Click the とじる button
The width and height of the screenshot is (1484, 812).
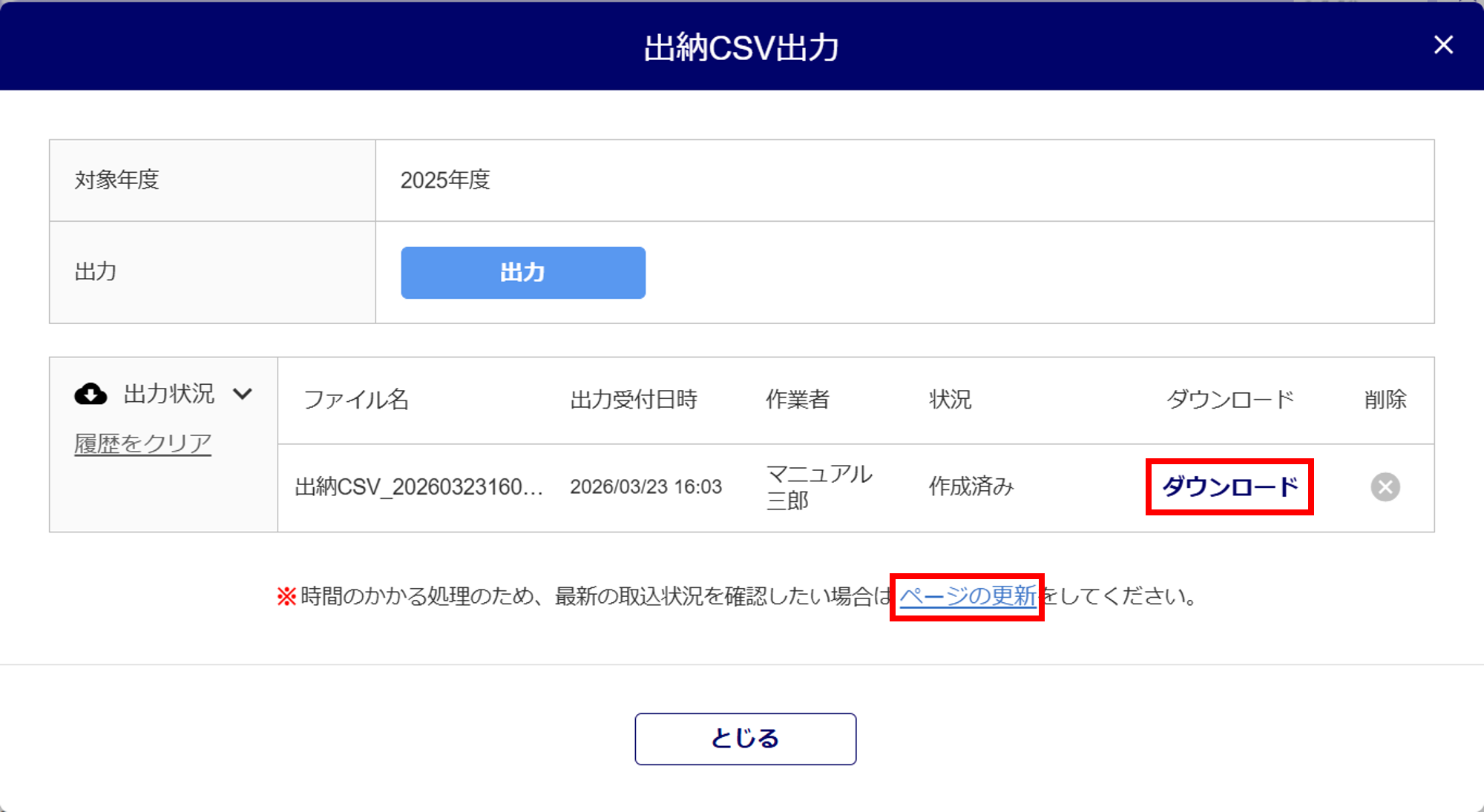(x=746, y=739)
